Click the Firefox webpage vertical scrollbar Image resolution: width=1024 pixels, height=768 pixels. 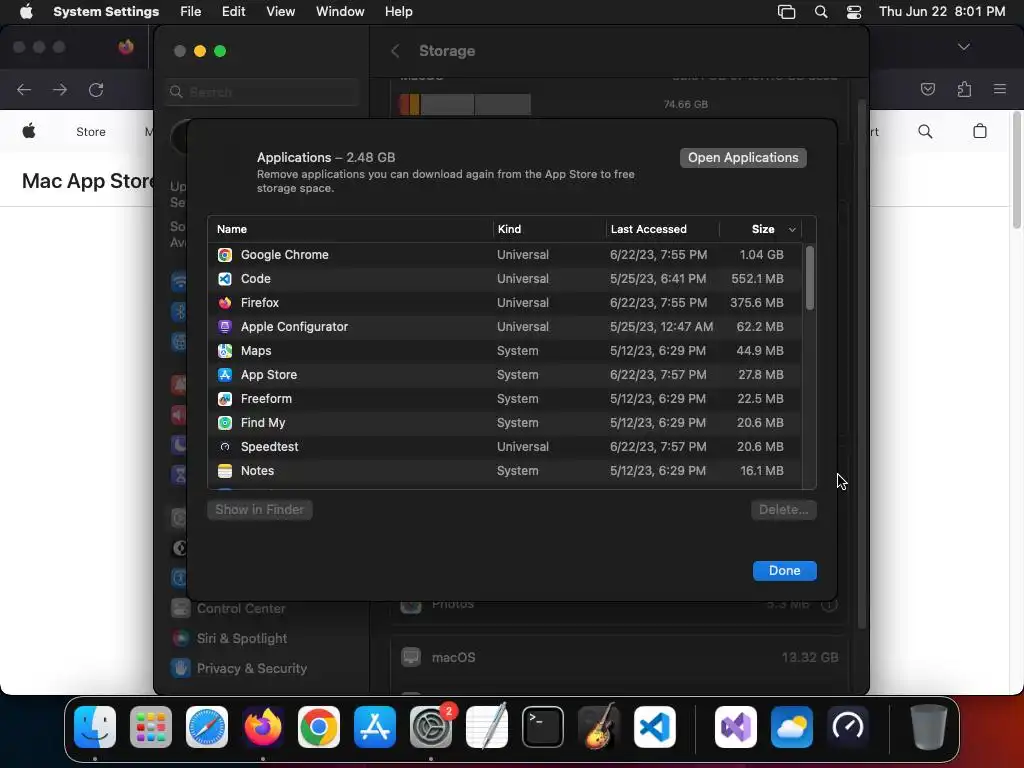click(x=1017, y=170)
